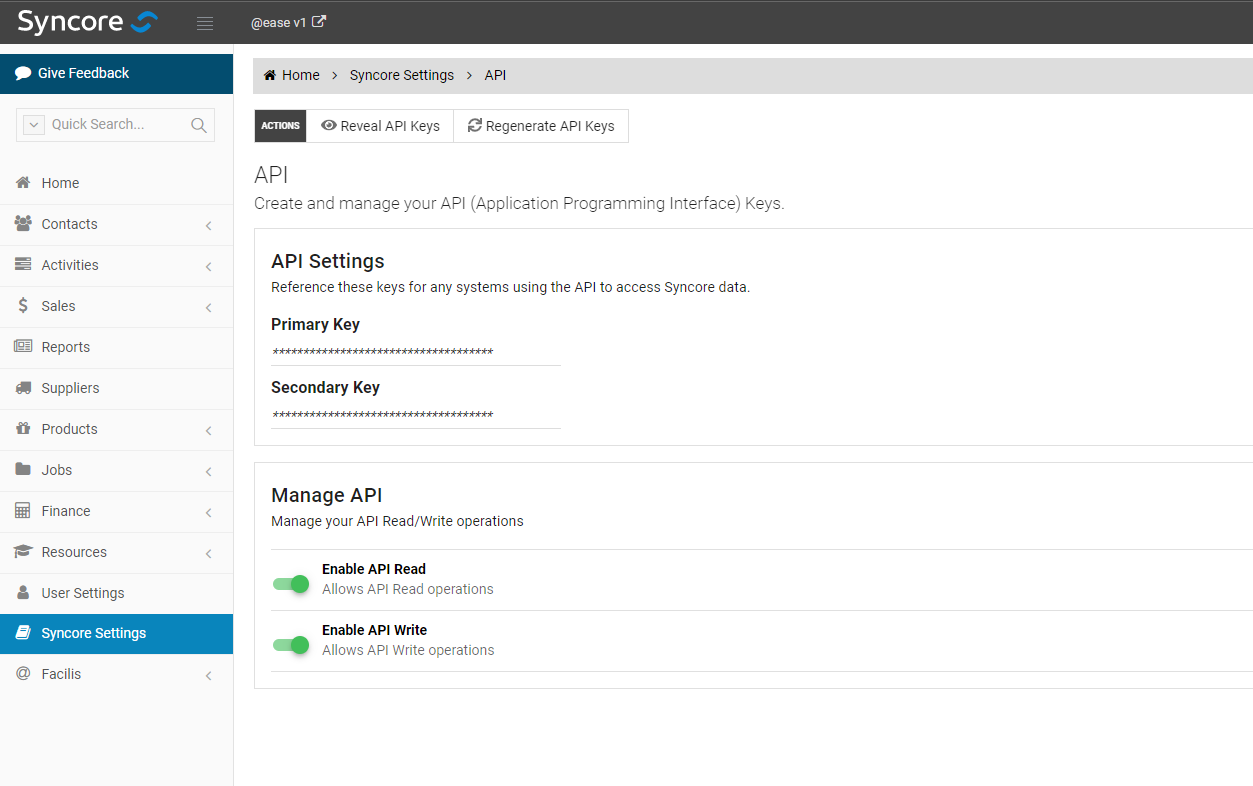The height and width of the screenshot is (786, 1253).
Task: Click the Sales dollar icon
Action: coord(23,306)
